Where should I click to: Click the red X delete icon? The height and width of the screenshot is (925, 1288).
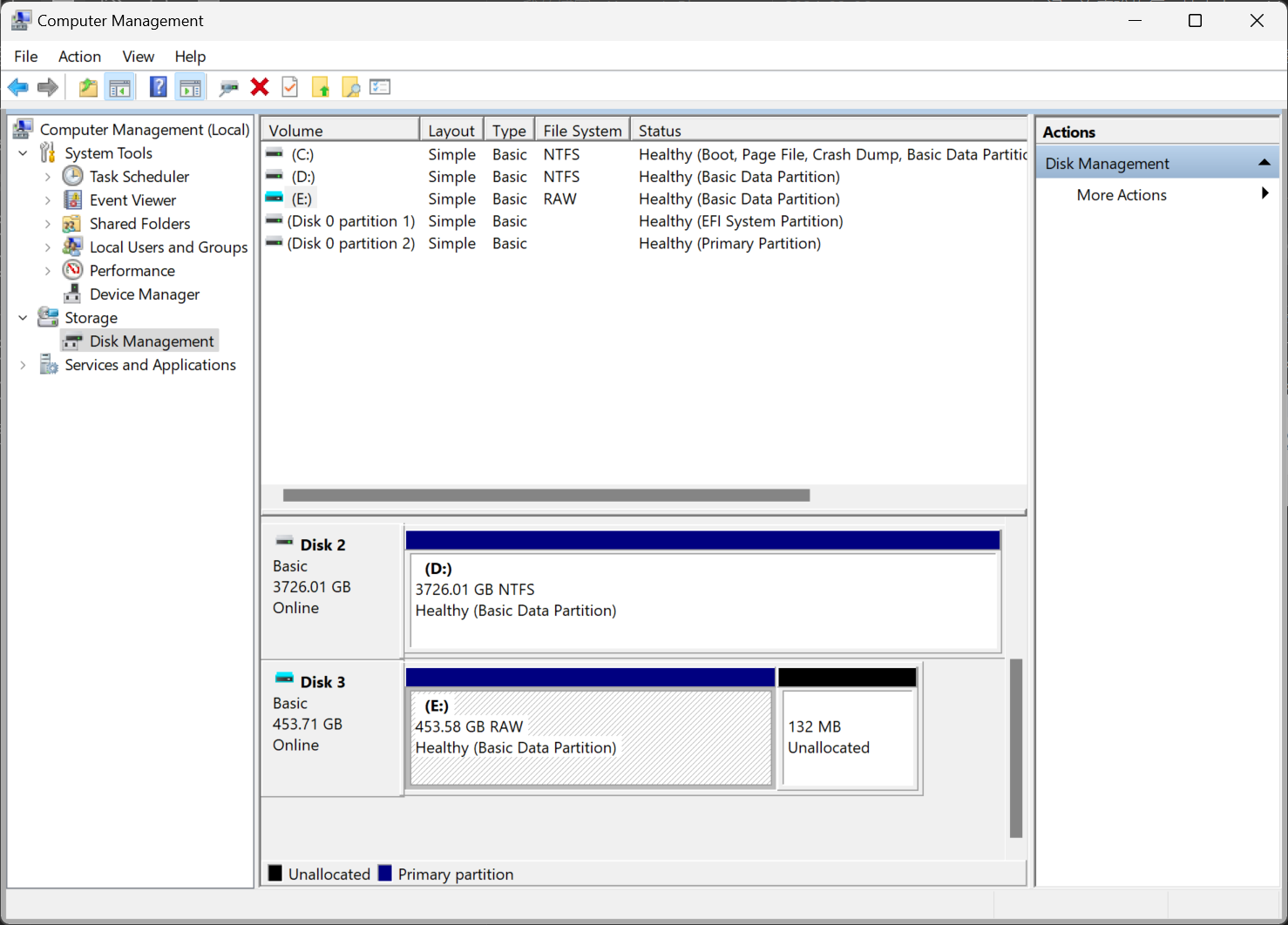(x=260, y=87)
